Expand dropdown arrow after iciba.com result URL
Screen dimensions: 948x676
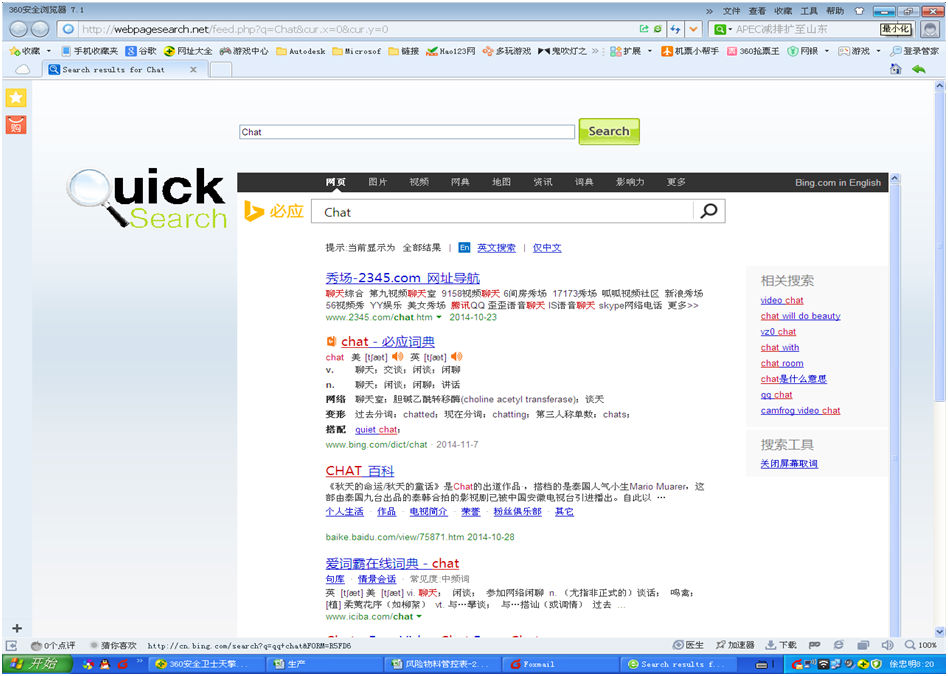pyautogui.click(x=419, y=617)
